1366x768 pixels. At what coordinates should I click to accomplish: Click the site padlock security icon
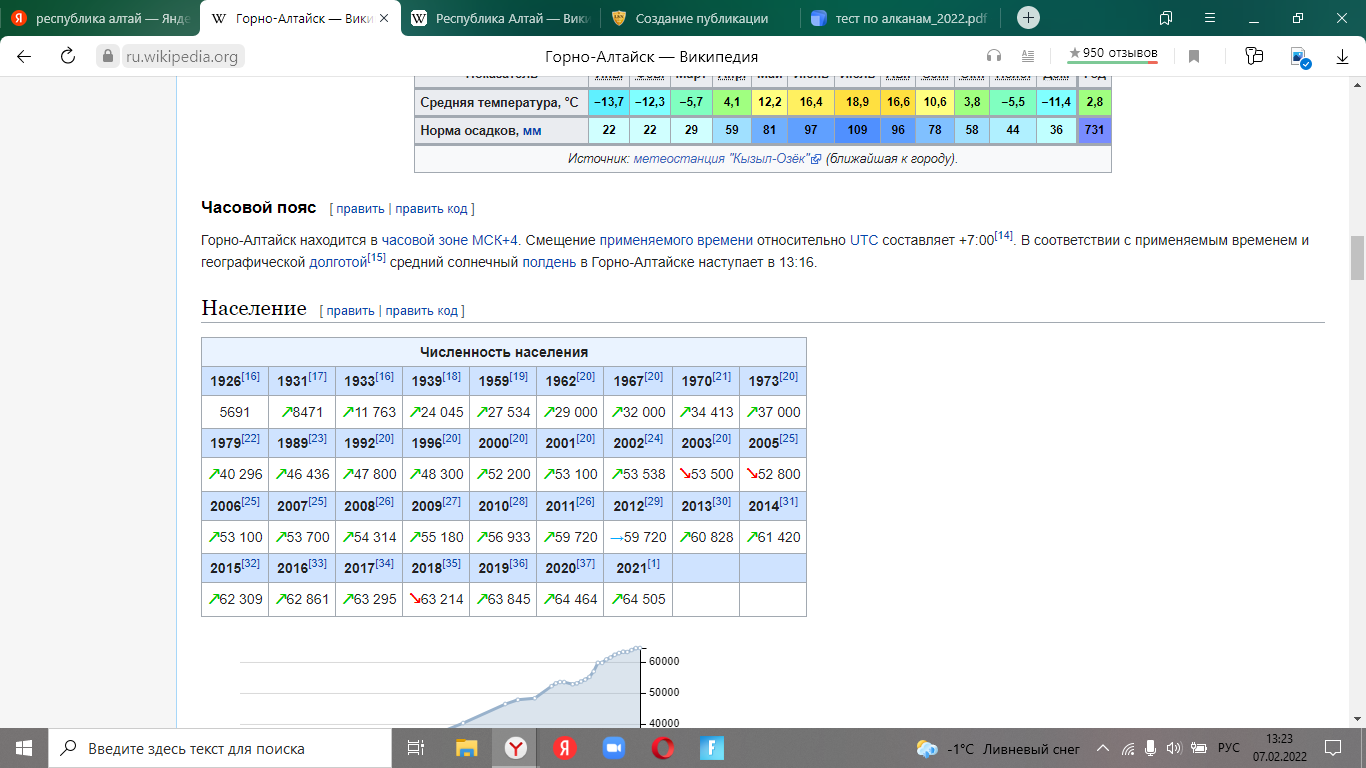click(x=108, y=57)
